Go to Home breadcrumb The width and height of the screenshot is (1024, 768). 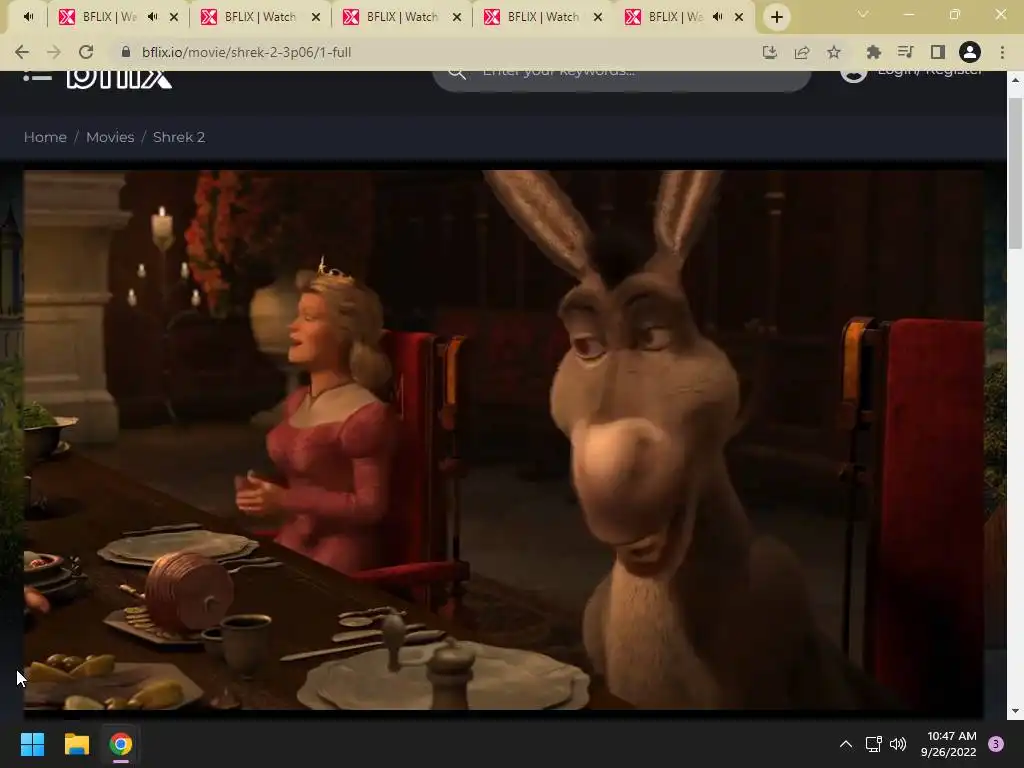45,137
